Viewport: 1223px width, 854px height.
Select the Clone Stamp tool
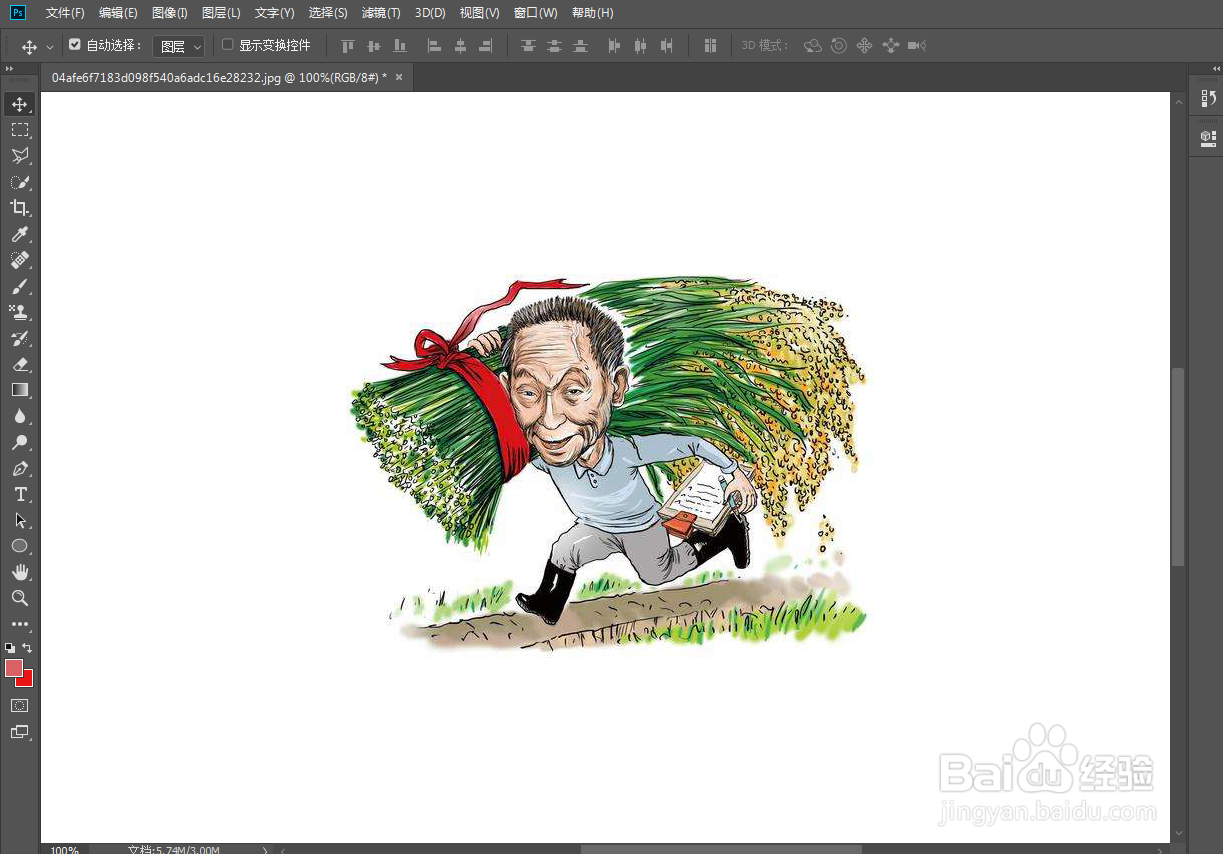(20, 312)
